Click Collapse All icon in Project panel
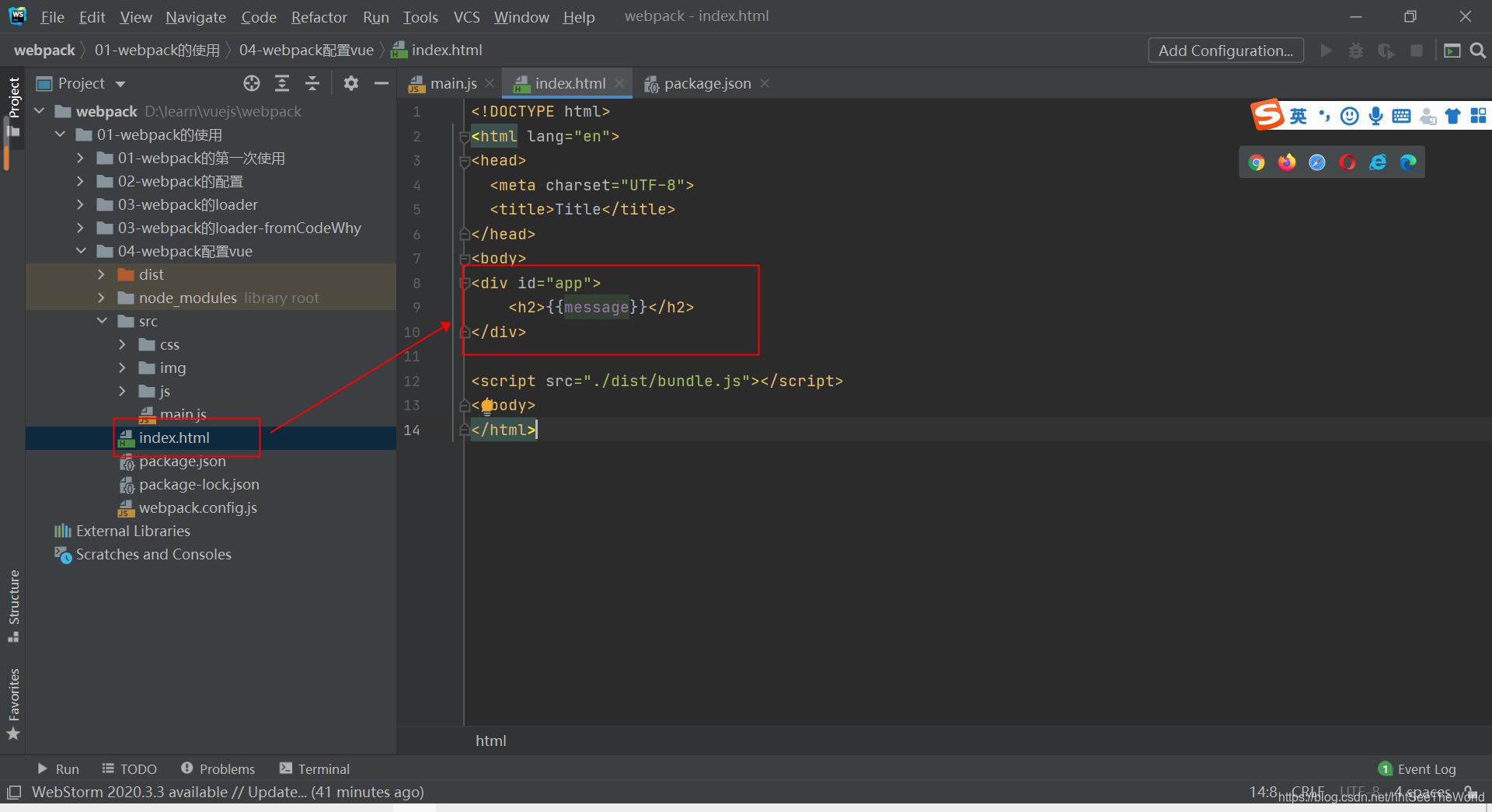This screenshot has width=1492, height=812. pos(312,83)
